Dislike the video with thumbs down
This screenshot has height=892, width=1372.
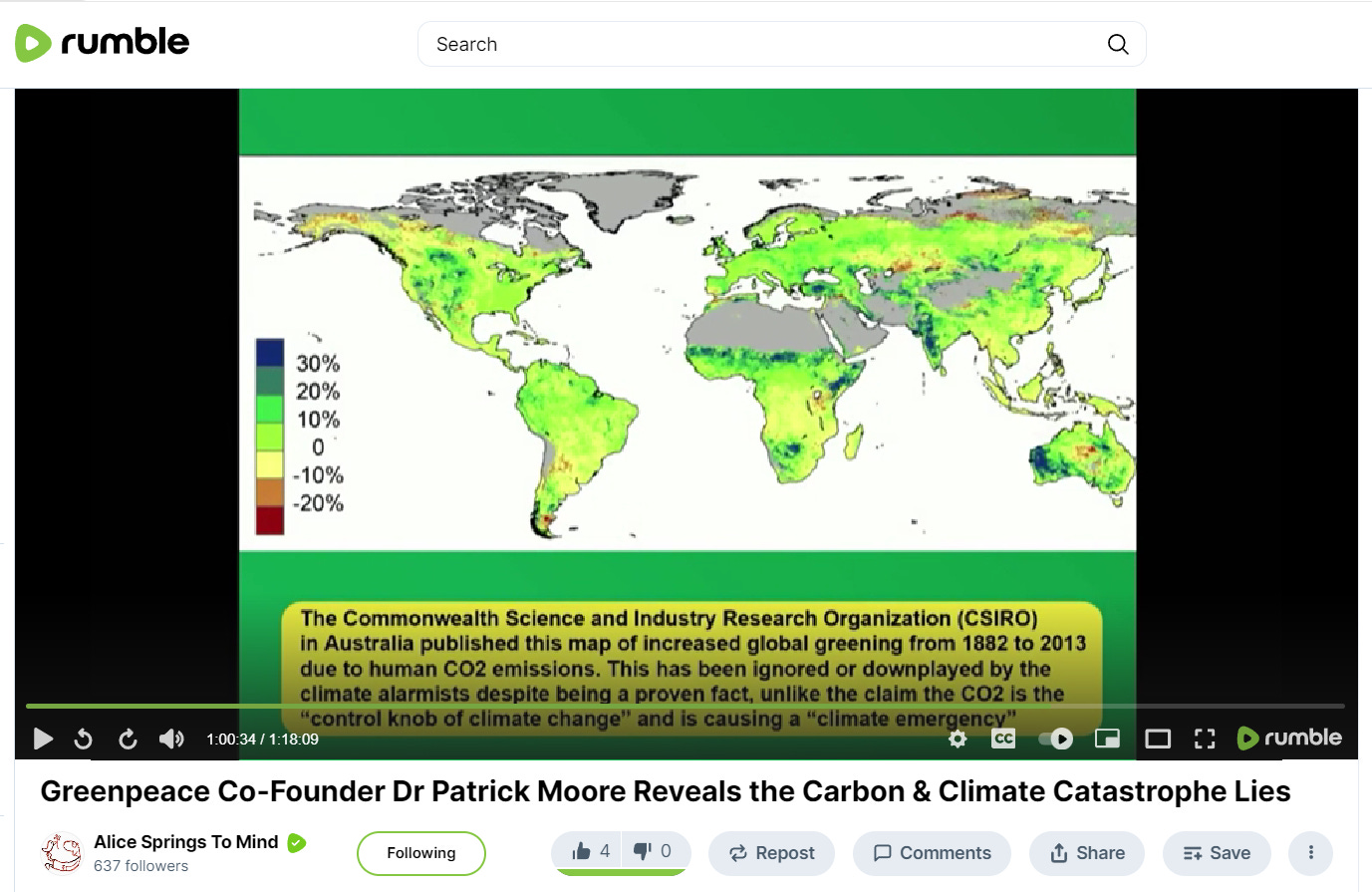coord(656,851)
